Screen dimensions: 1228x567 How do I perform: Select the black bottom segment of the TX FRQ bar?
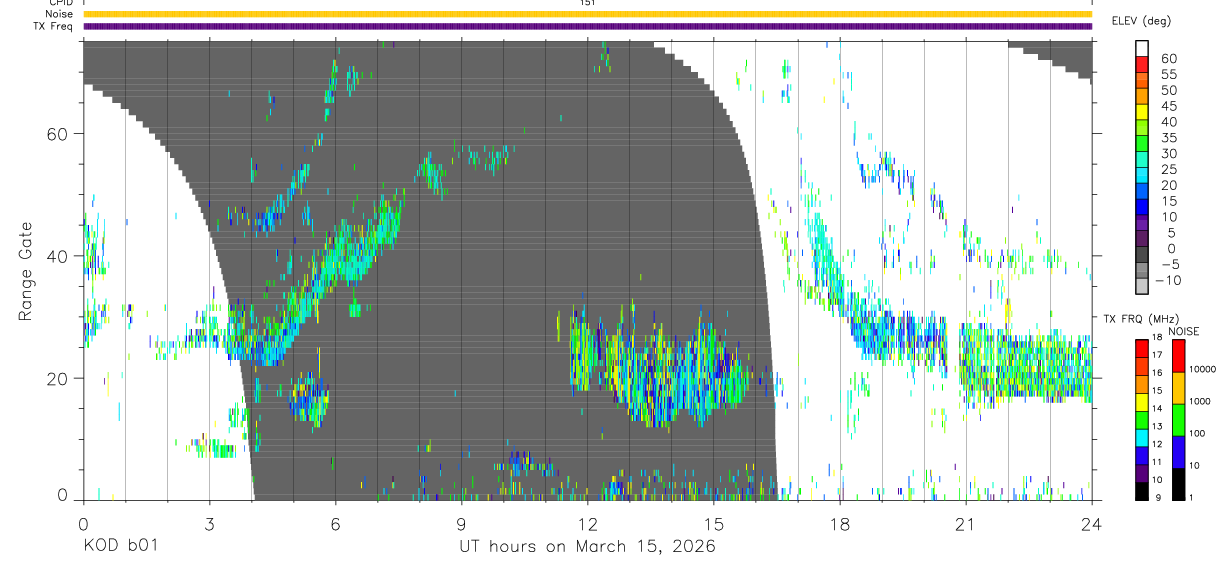[x=1142, y=490]
